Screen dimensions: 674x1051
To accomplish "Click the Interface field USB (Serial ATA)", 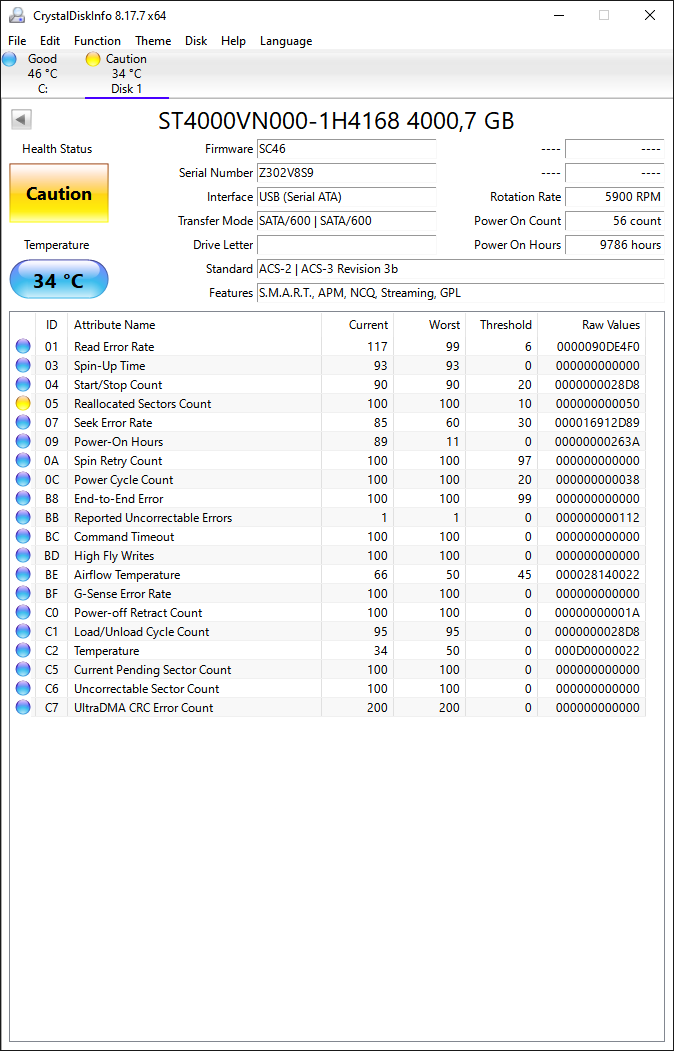I will (346, 197).
